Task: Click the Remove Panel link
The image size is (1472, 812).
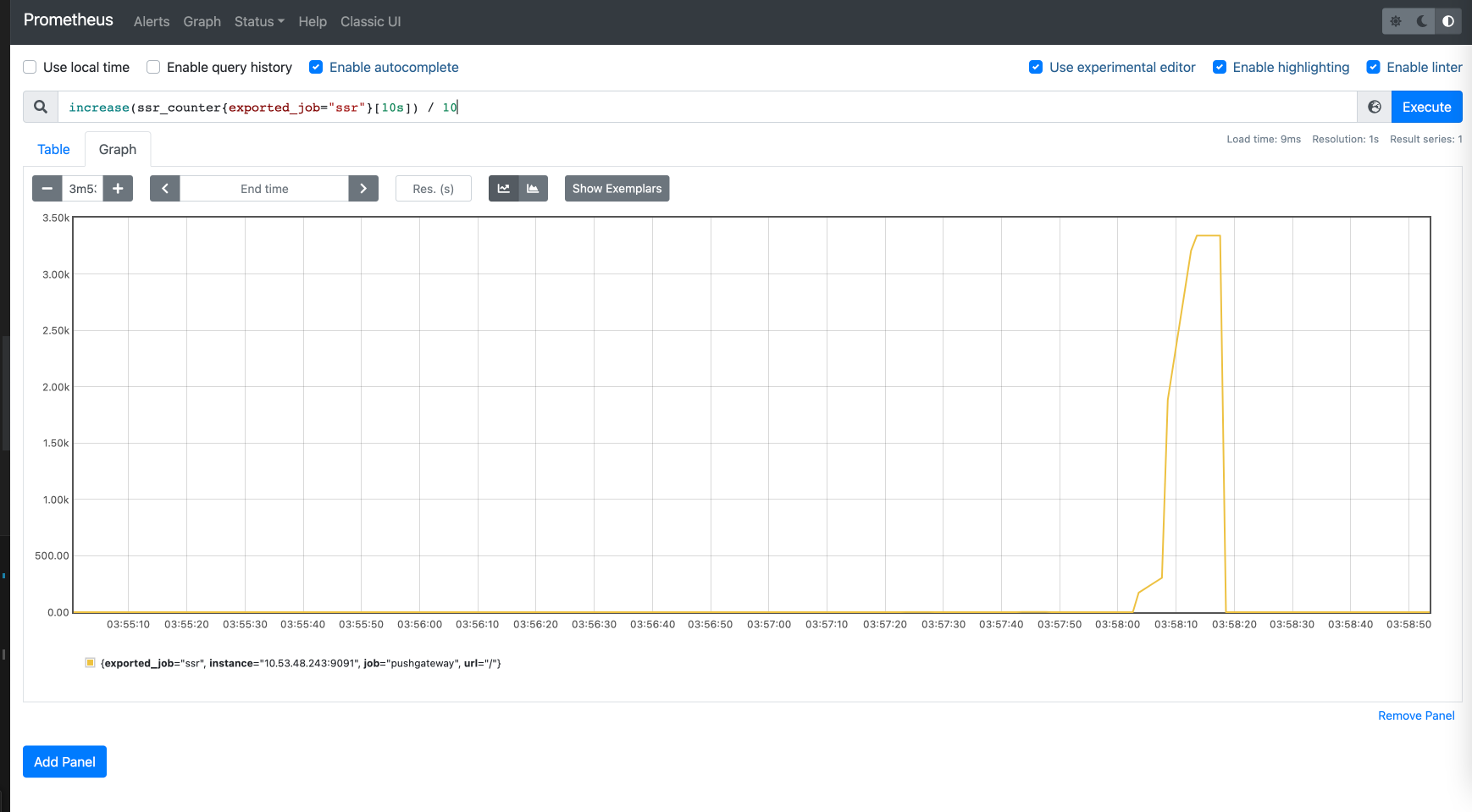Action: 1416,715
